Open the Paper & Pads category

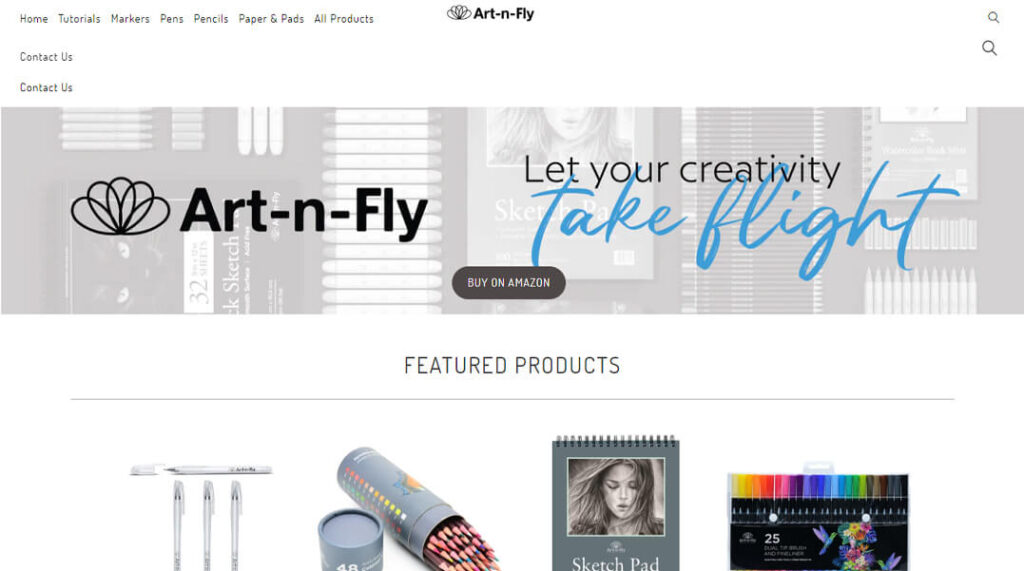coord(271,19)
